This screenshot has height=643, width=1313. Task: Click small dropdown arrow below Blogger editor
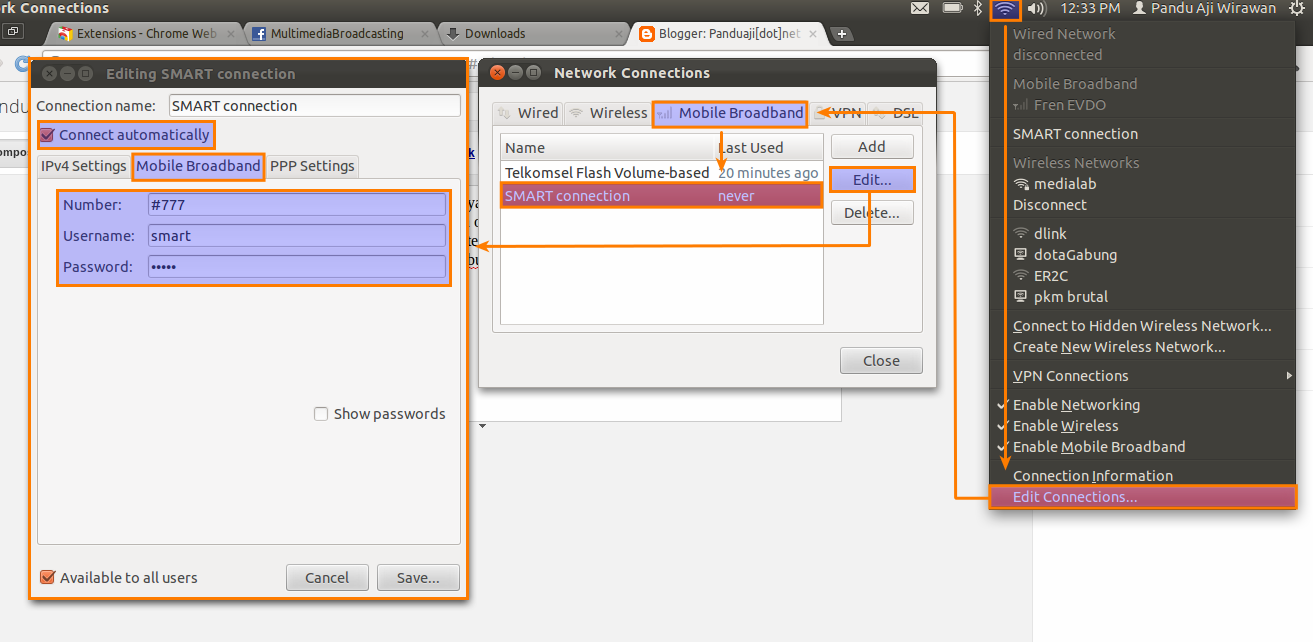482,427
